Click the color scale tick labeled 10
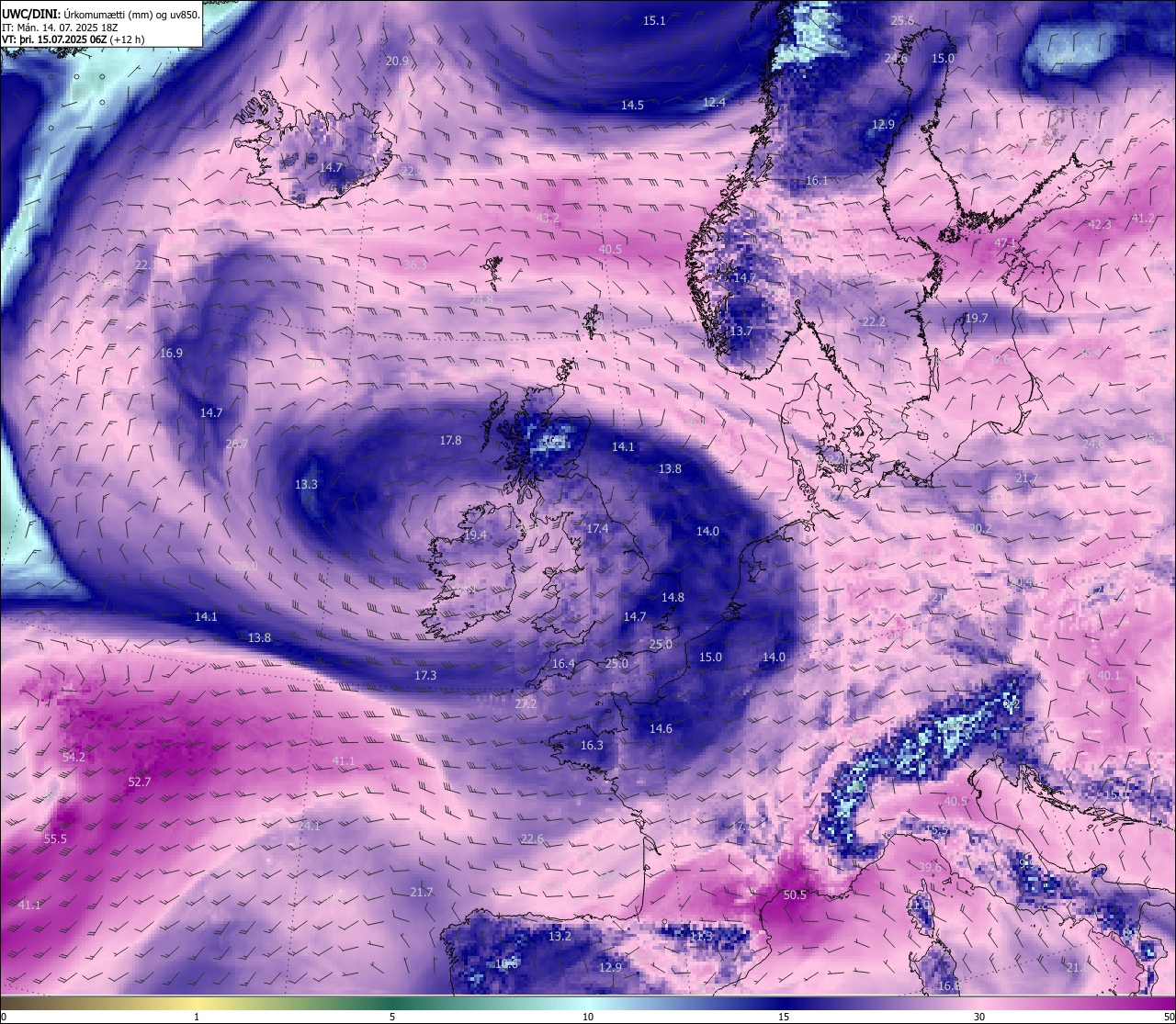Viewport: 1176px width, 1024px height. pyautogui.click(x=588, y=1016)
